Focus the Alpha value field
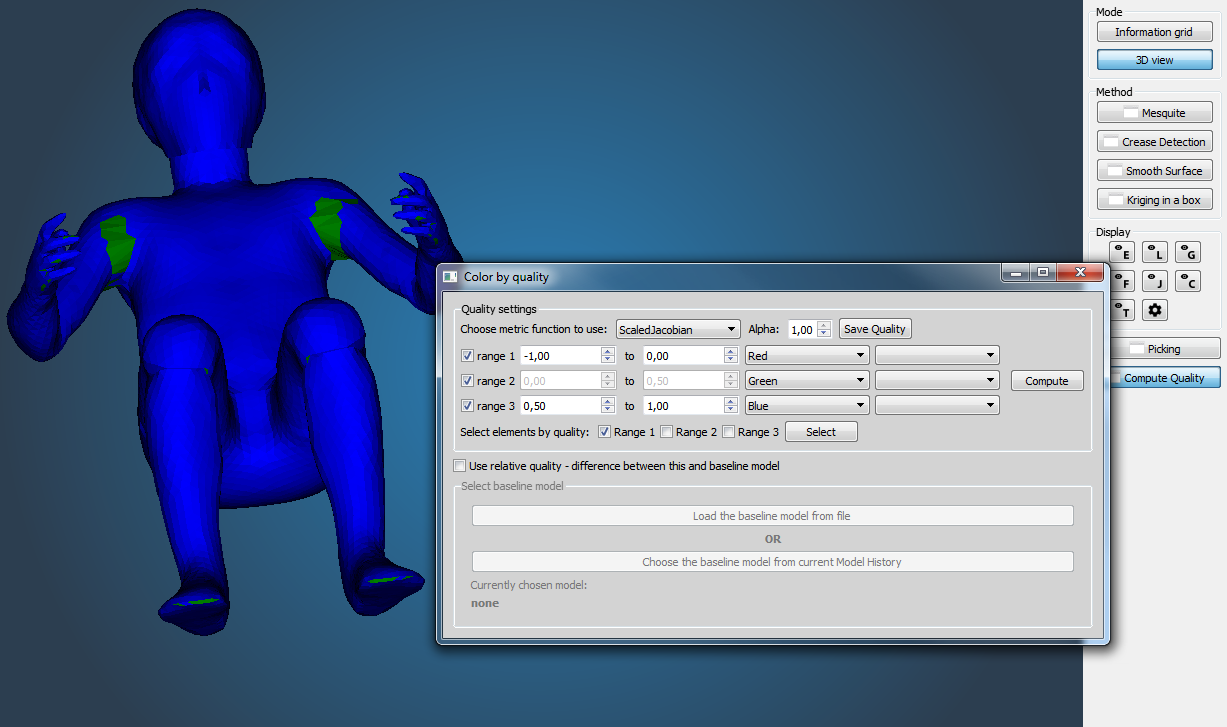The image size is (1227, 727). 810,329
